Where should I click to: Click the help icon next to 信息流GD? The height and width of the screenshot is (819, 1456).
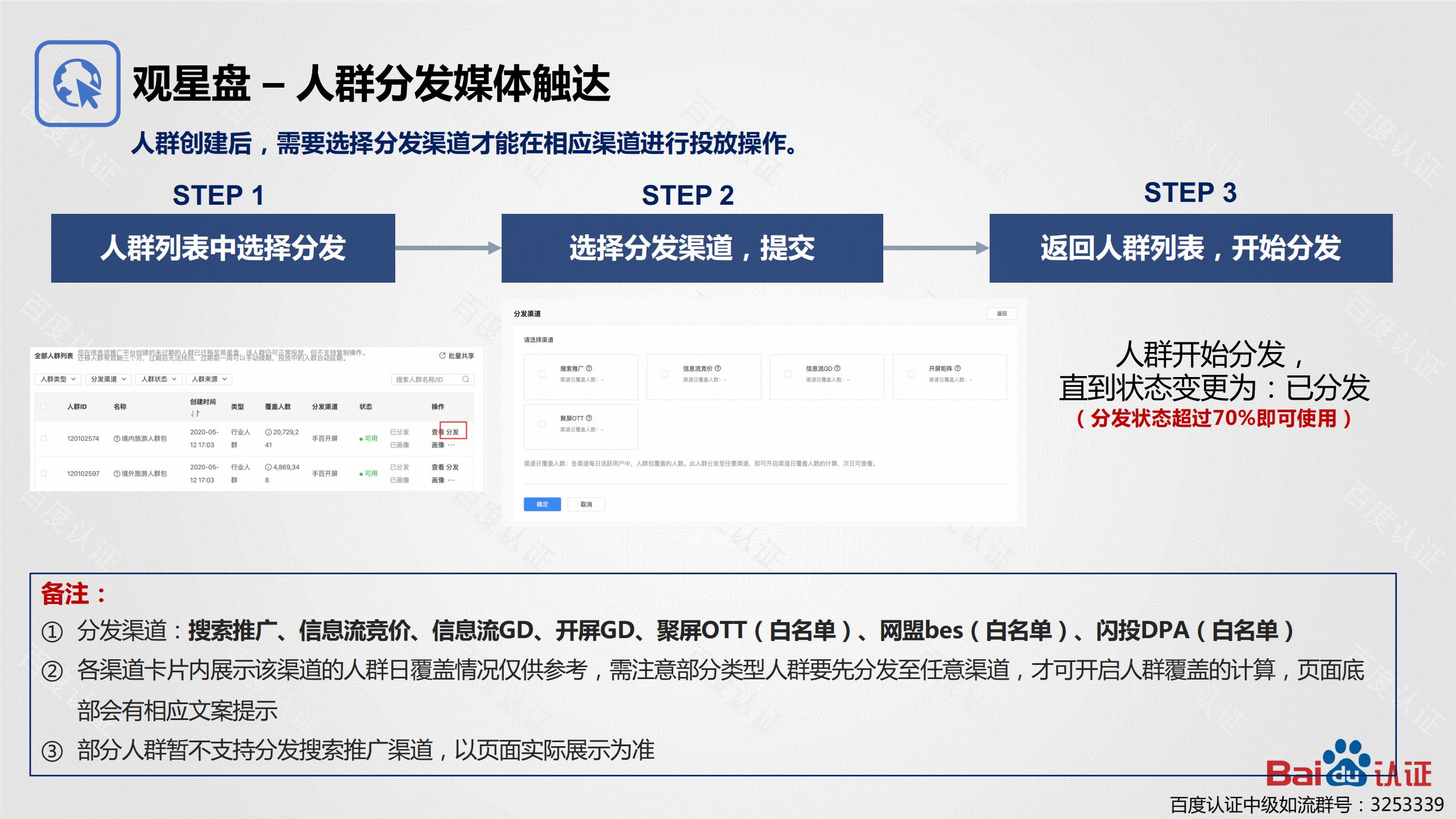[x=837, y=368]
